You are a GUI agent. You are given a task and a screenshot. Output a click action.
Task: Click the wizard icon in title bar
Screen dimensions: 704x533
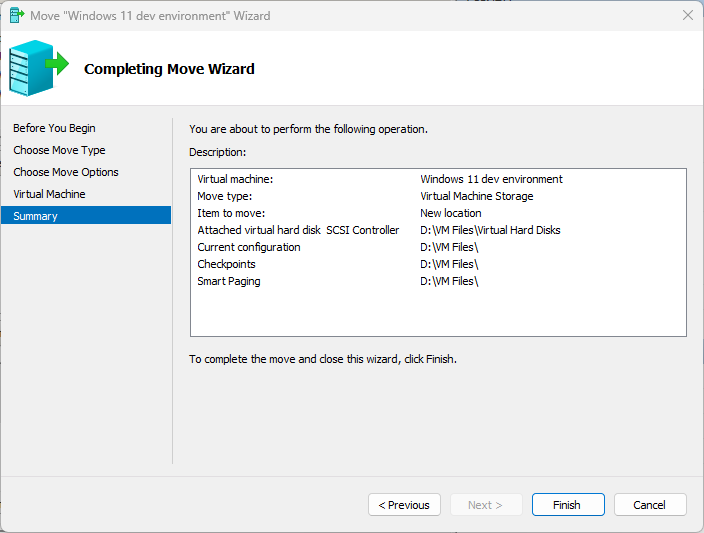pos(17,16)
